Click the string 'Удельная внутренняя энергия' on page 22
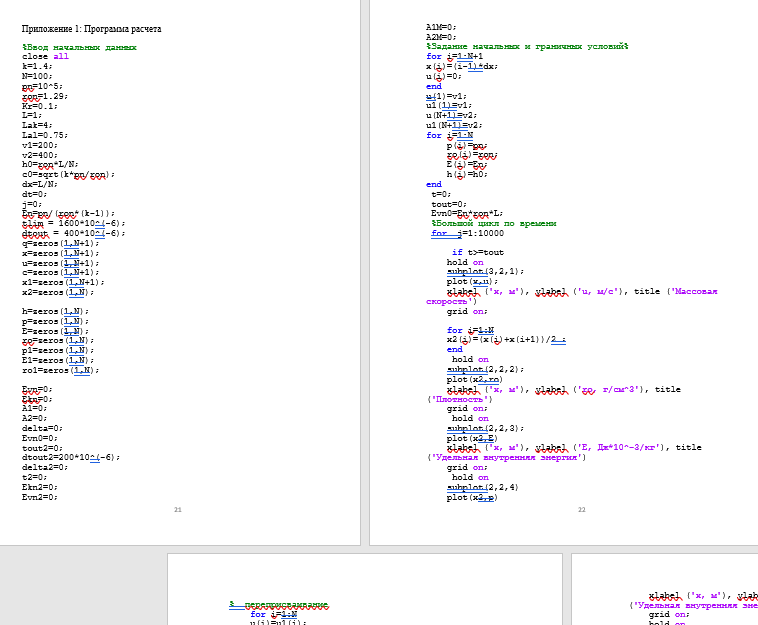758x625 pixels. 507,457
